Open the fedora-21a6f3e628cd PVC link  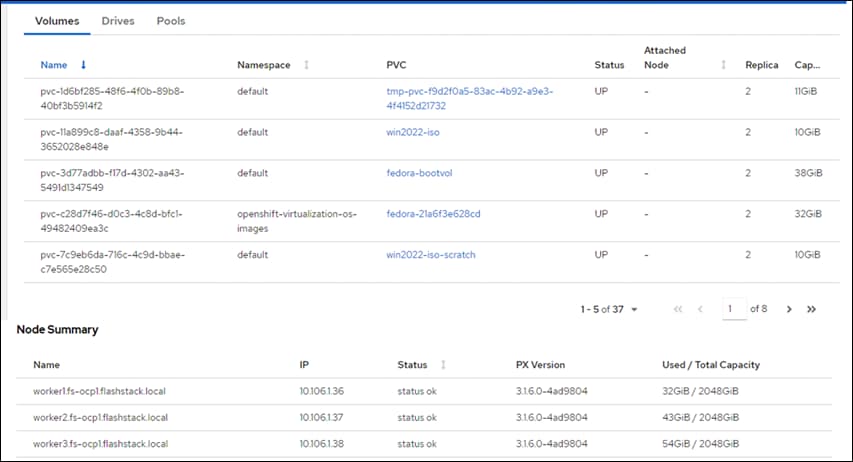click(x=434, y=214)
